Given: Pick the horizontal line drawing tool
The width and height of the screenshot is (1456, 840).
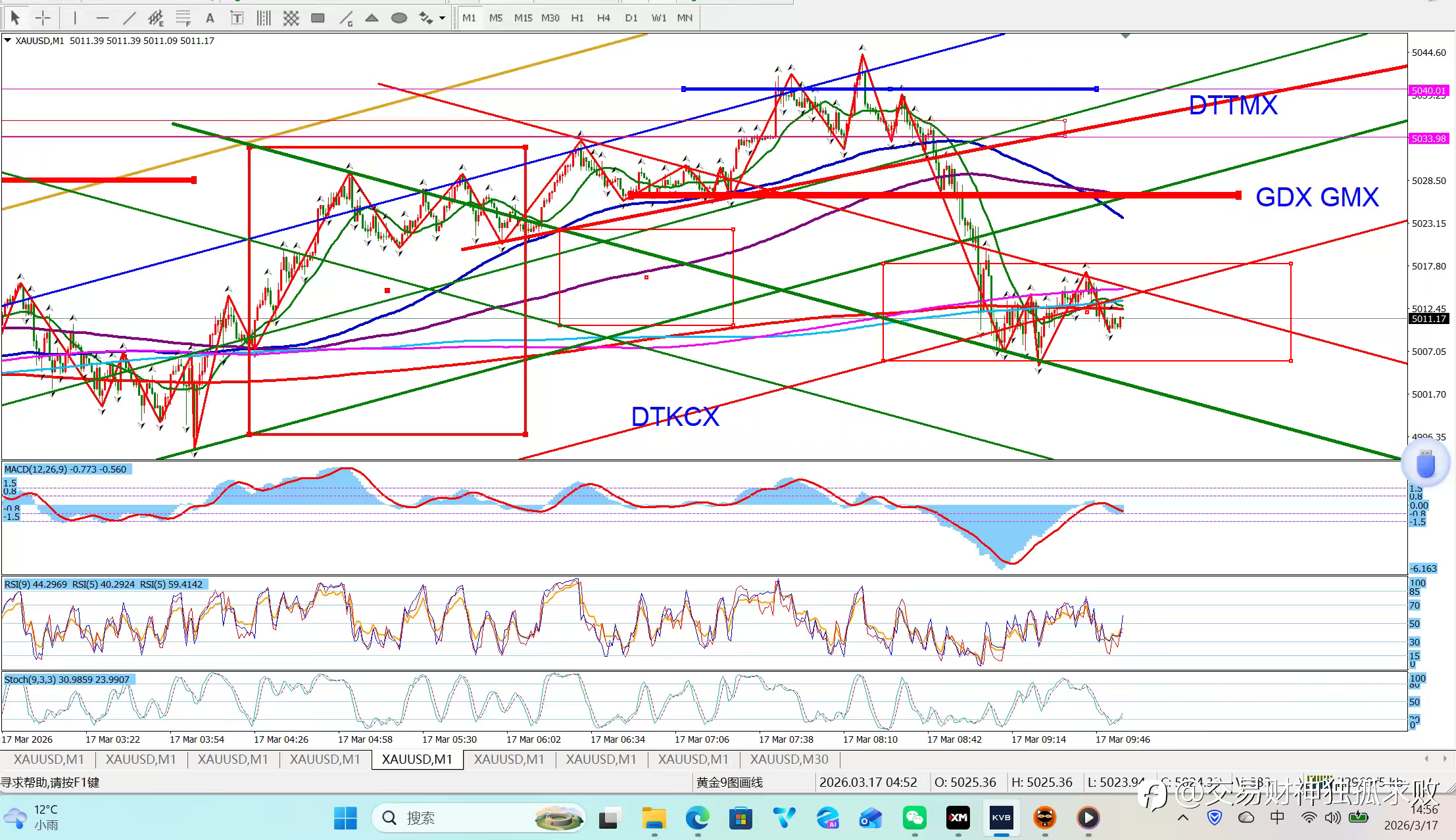Looking at the screenshot, I should (x=102, y=18).
